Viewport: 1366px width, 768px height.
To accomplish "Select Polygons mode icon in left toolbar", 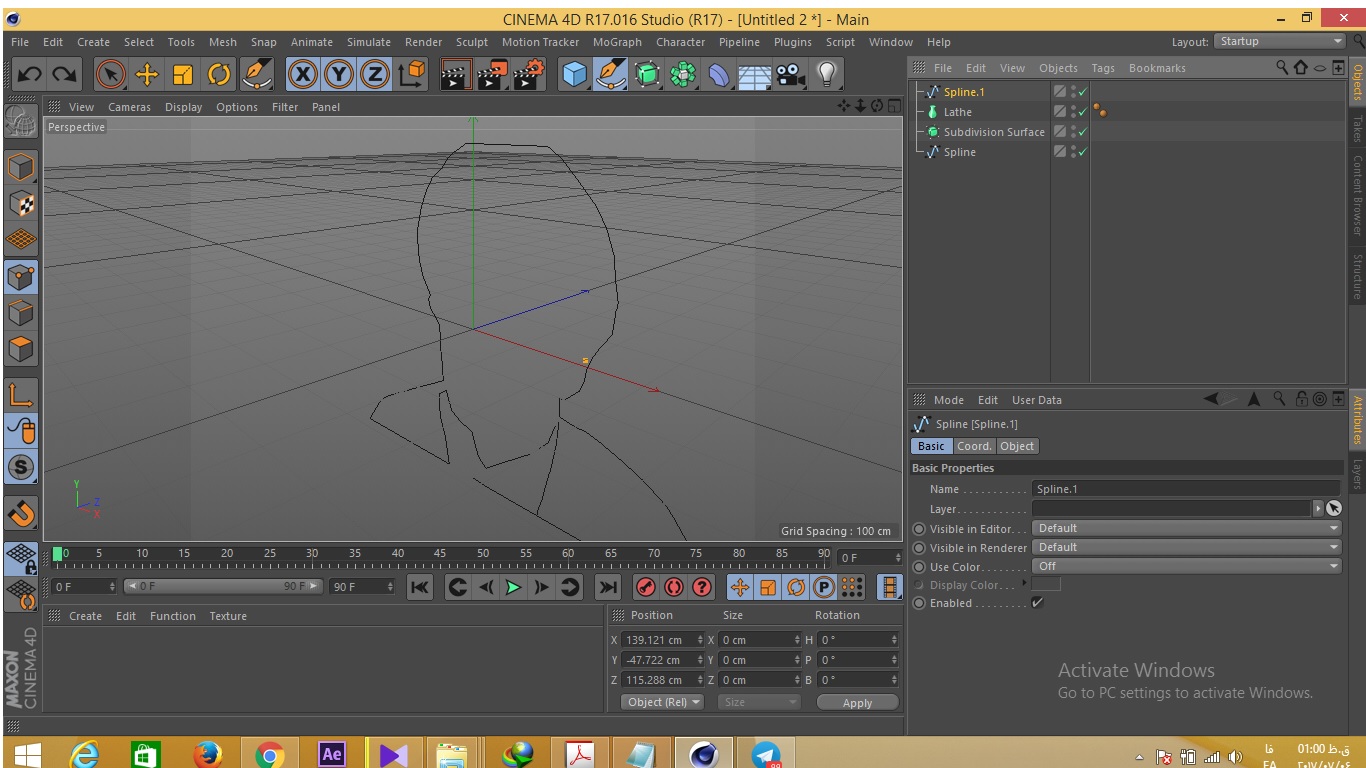I will pos(21,349).
